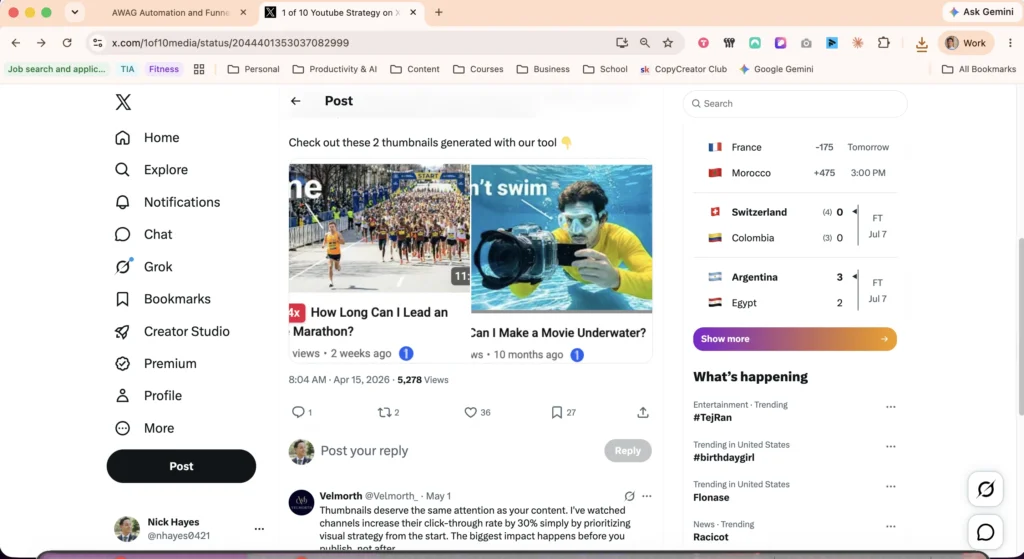This screenshot has width=1024, height=559.
Task: Bookmark the post using bookmark icon
Action: tap(556, 412)
